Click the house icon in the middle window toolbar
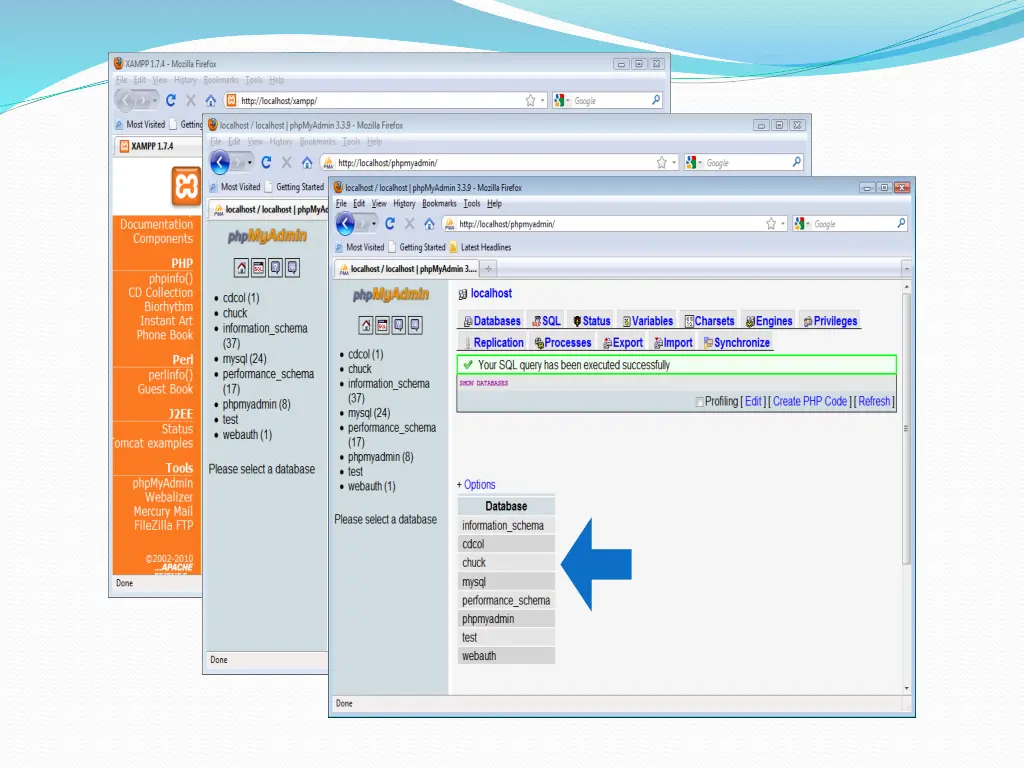This screenshot has width=1024, height=768. point(307,163)
